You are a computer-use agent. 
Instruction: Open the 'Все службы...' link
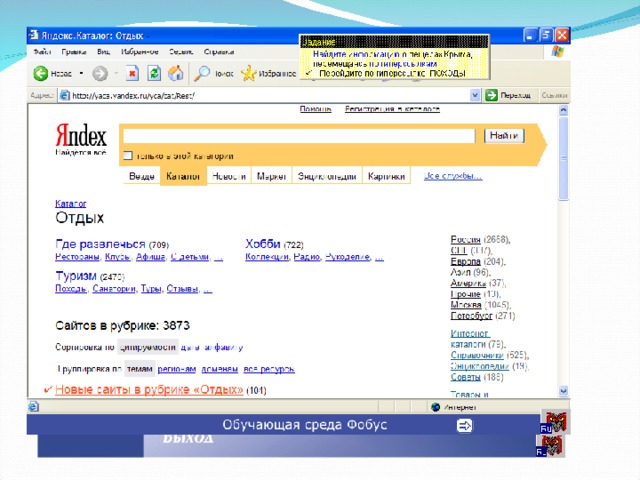coord(453,176)
